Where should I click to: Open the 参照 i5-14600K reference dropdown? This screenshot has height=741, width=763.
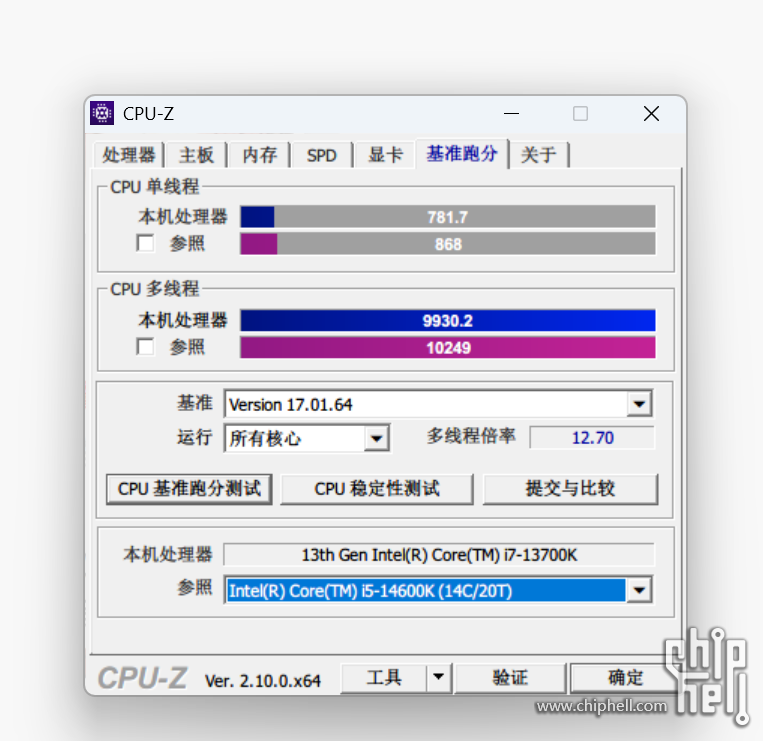click(639, 590)
